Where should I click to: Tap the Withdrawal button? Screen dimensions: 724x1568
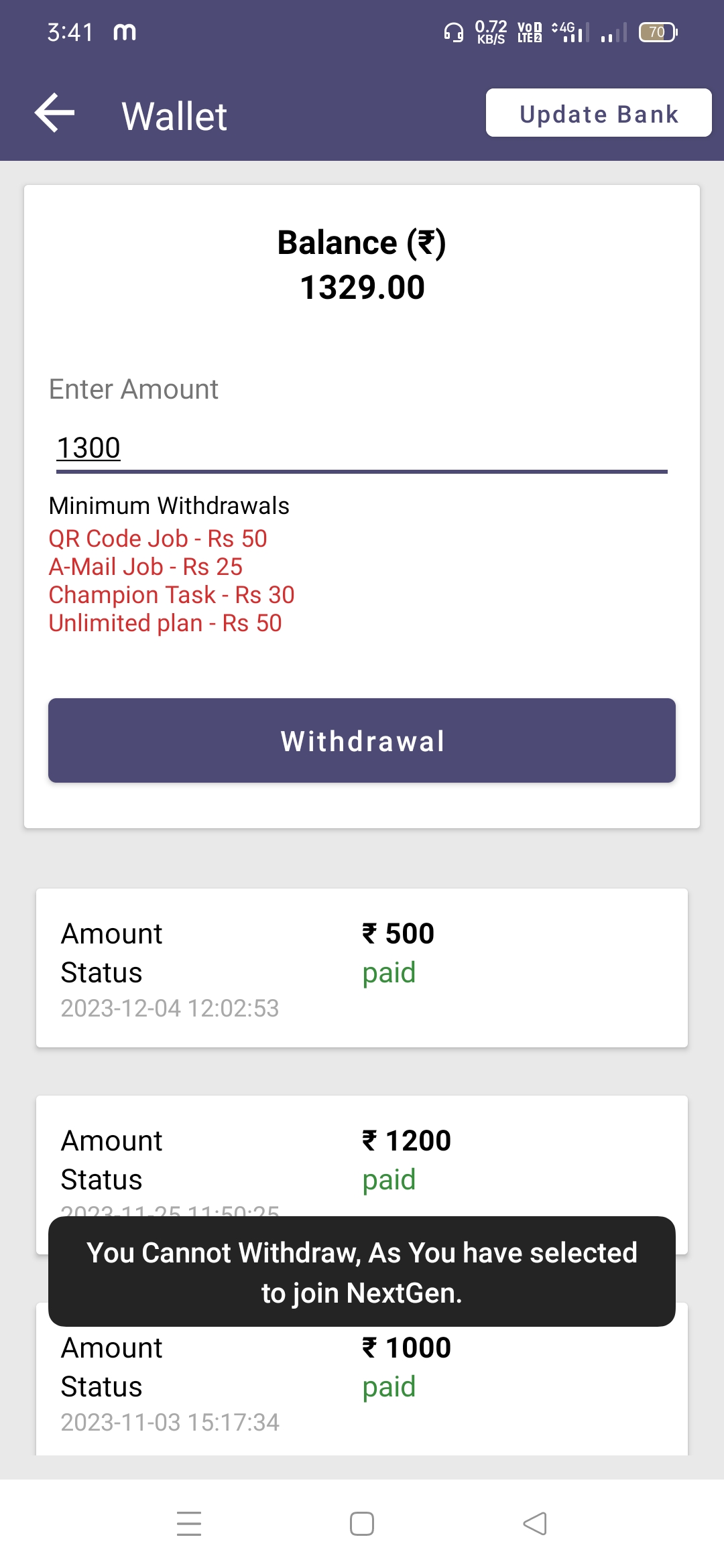(362, 740)
